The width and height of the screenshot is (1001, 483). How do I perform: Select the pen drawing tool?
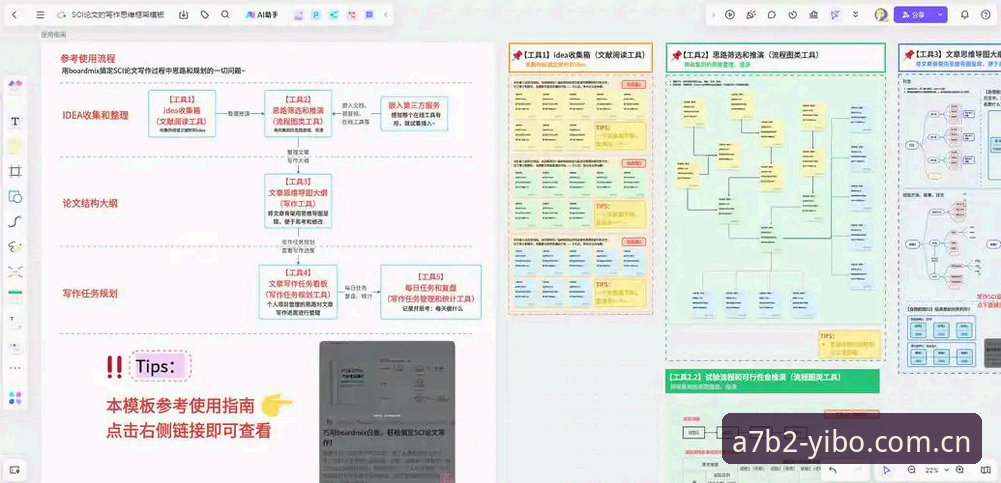click(x=15, y=247)
